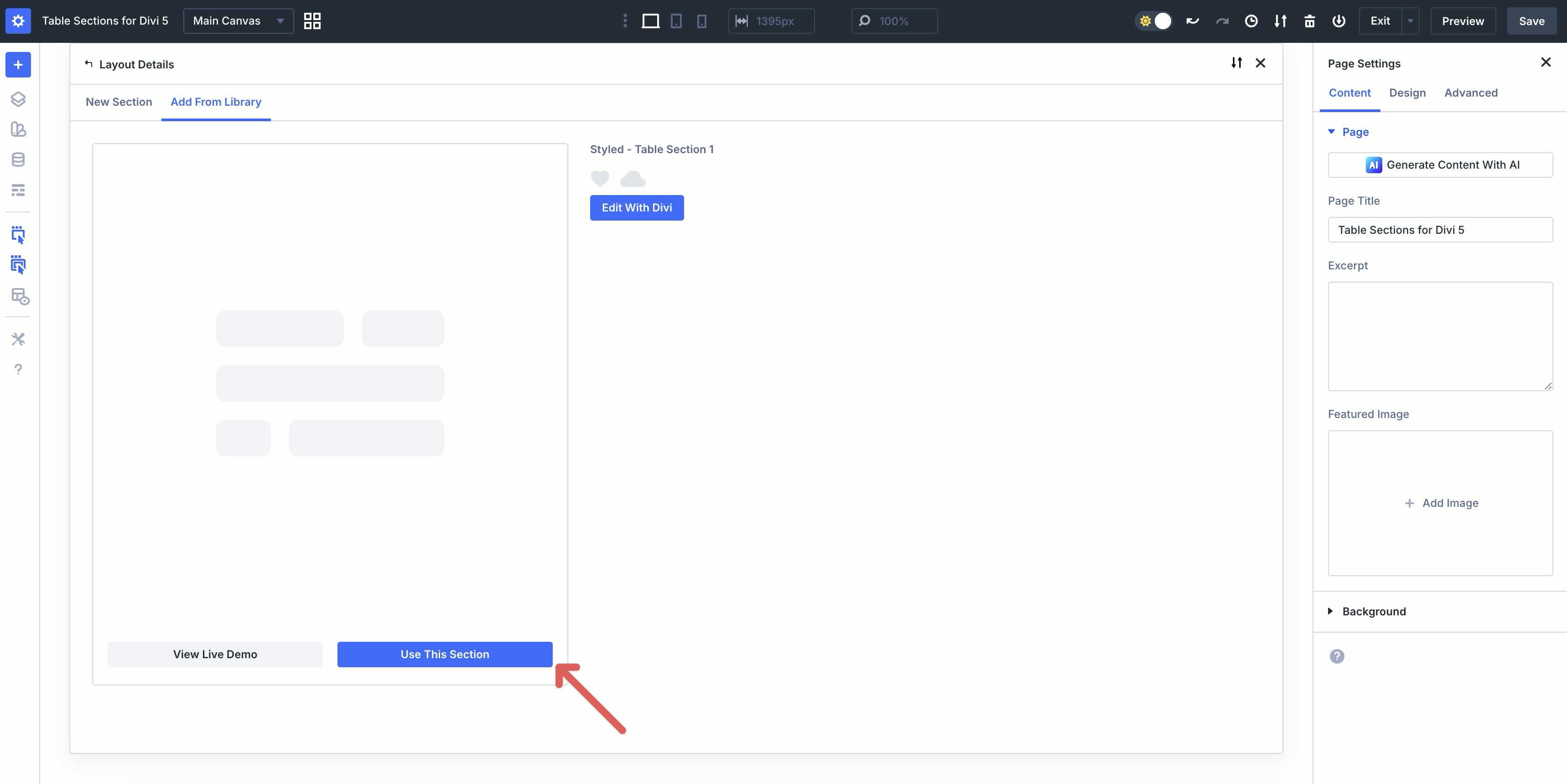Collapse the Page settings group
The width and height of the screenshot is (1567, 784).
click(1331, 132)
